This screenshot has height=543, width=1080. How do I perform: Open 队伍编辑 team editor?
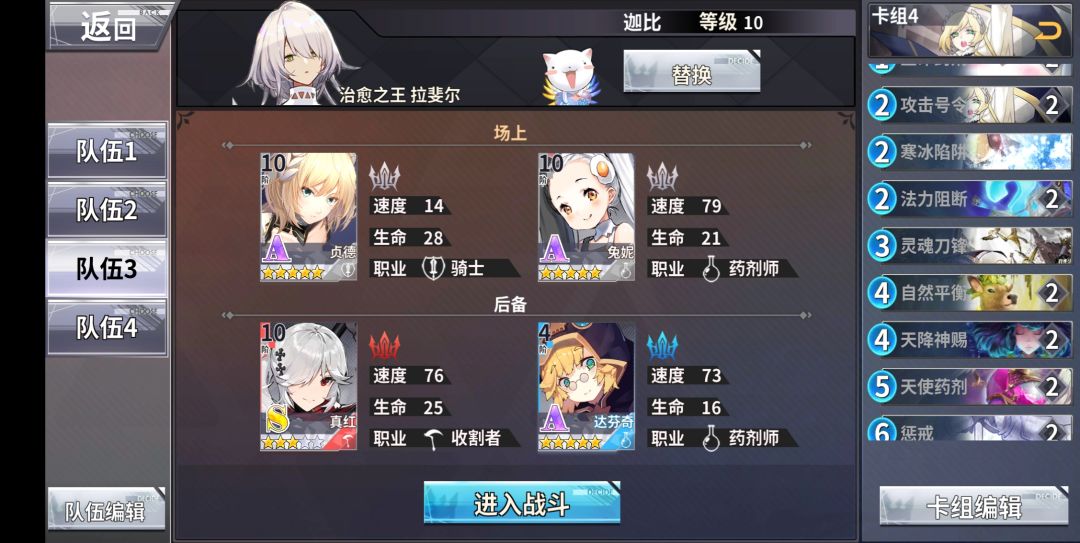tap(107, 510)
